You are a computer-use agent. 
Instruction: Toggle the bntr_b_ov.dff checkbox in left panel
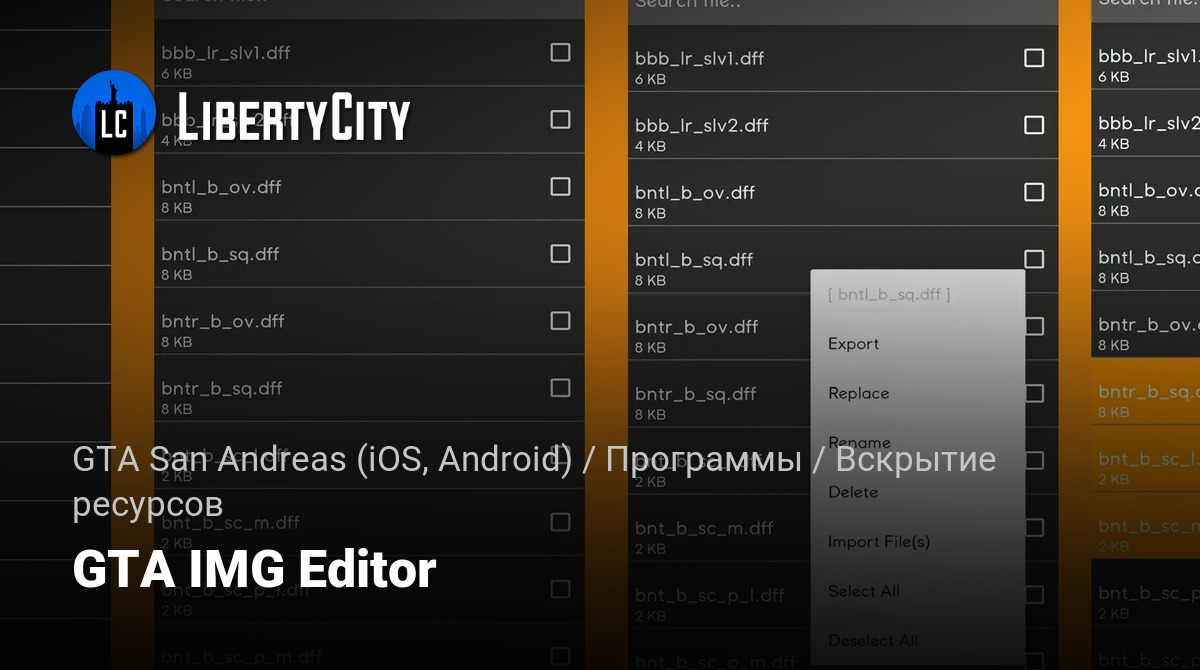tap(561, 320)
